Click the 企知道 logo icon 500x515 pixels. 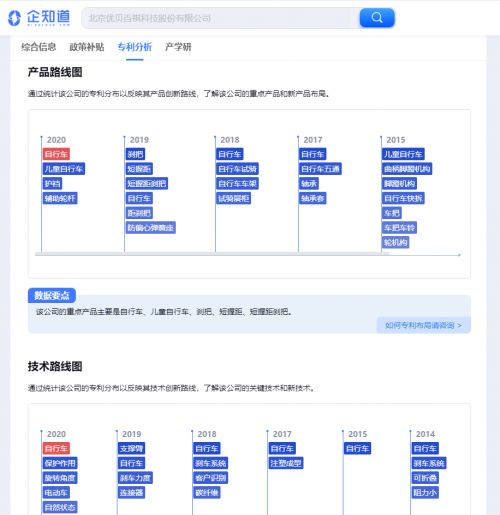click(x=14, y=18)
